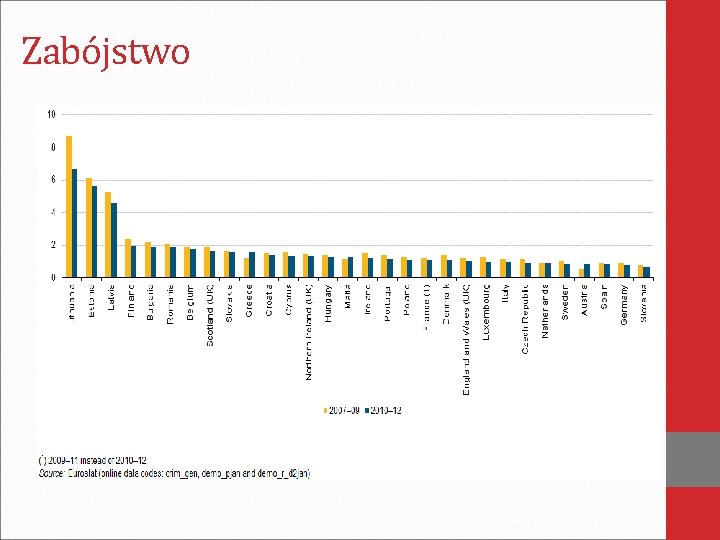
Task: Click the "Scotland (UK)" axis label
Action: click(x=210, y=315)
